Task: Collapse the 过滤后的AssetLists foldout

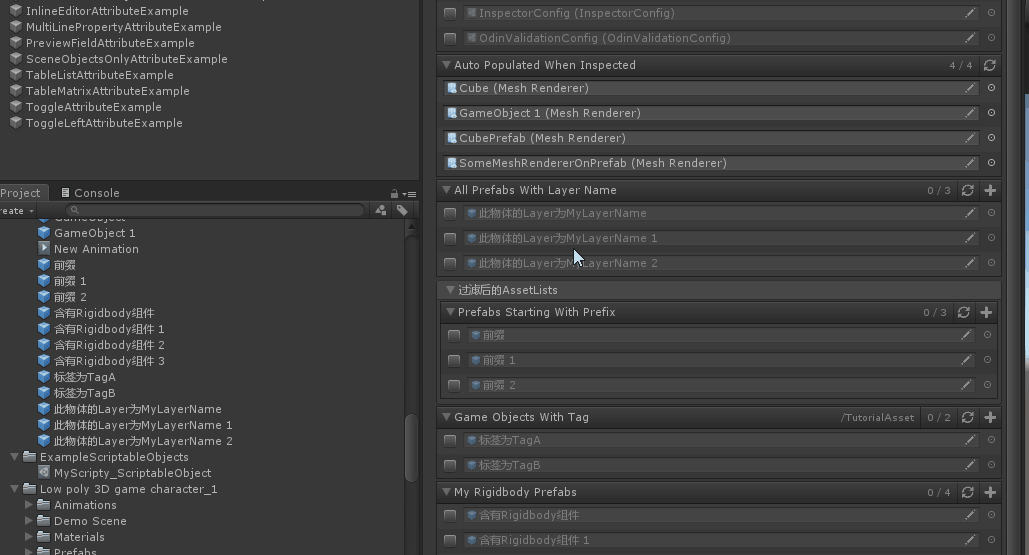Action: [x=450, y=290]
